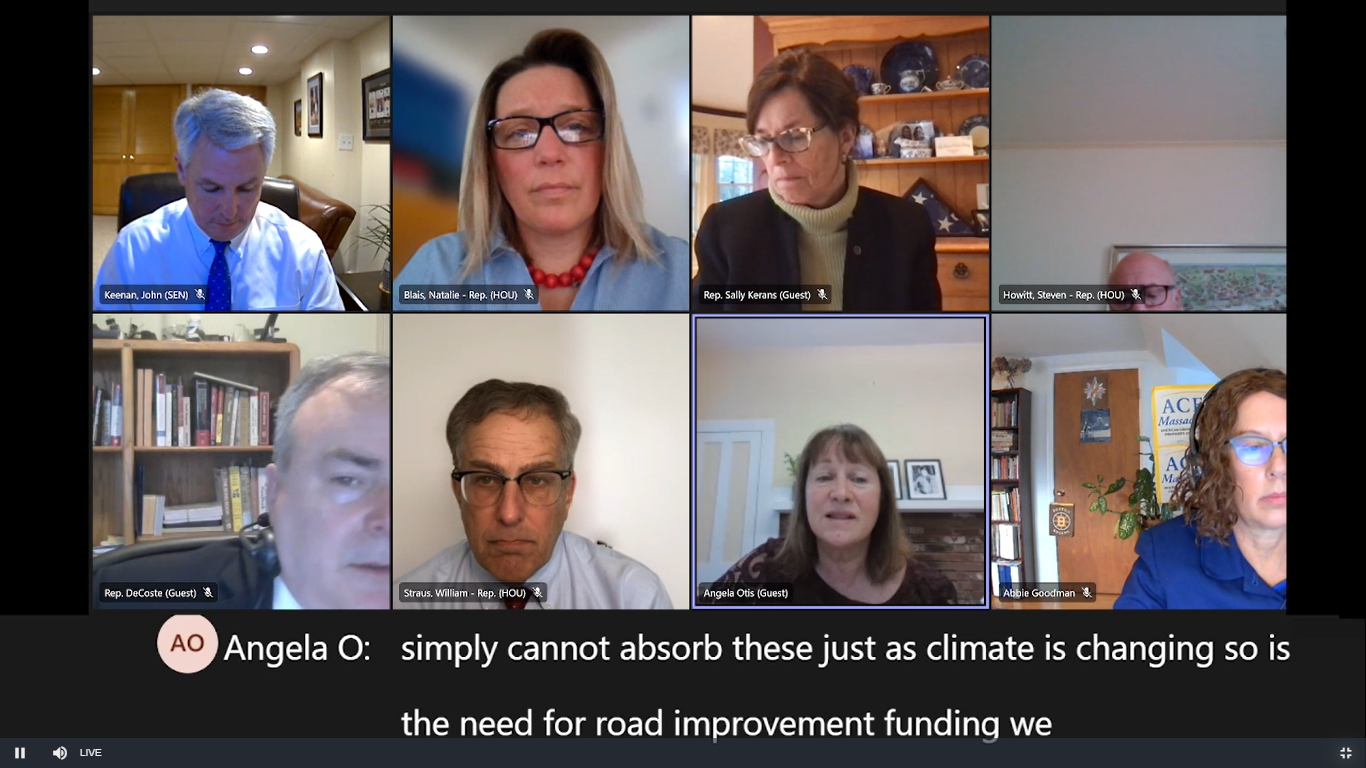Mute the player volume speaker icon
The height and width of the screenshot is (768, 1366).
60,753
